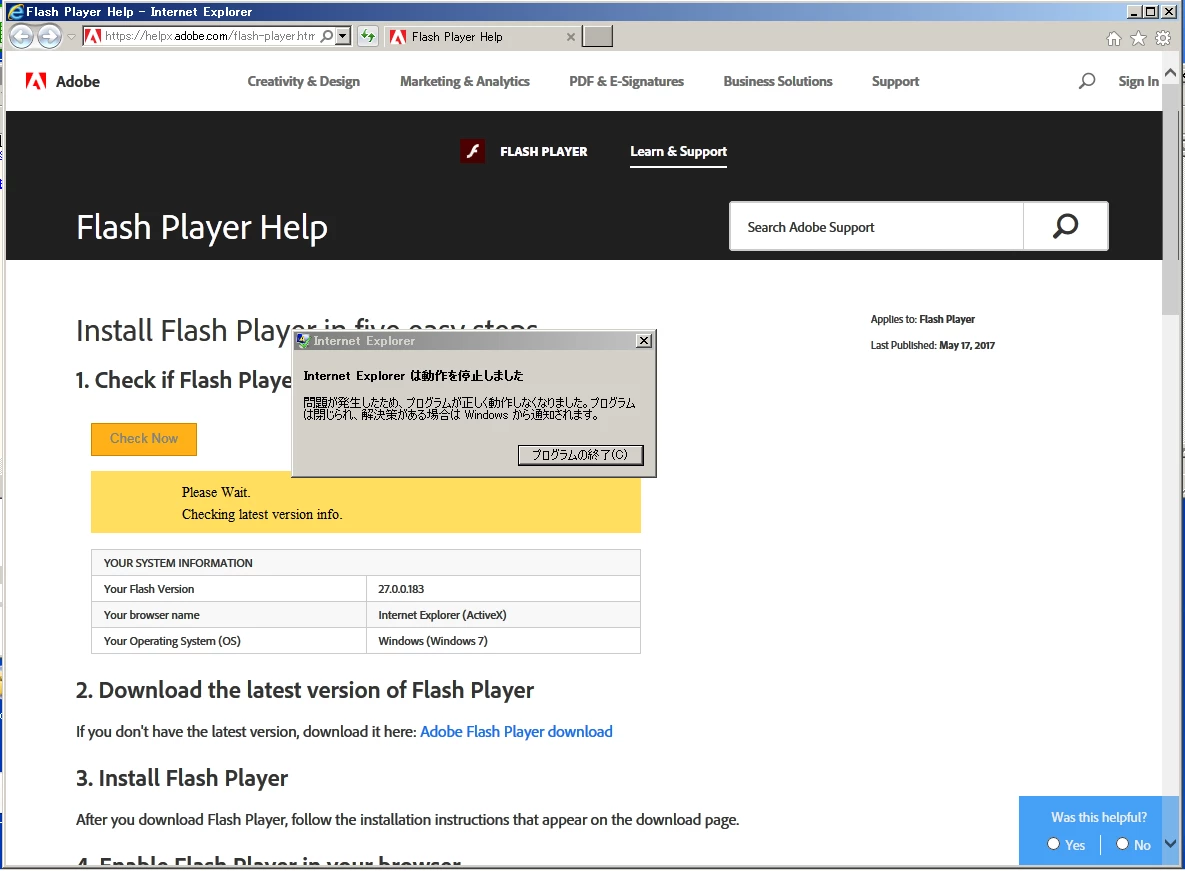
Task: Click the Flash version value 27.0.0.183
Action: pos(401,589)
